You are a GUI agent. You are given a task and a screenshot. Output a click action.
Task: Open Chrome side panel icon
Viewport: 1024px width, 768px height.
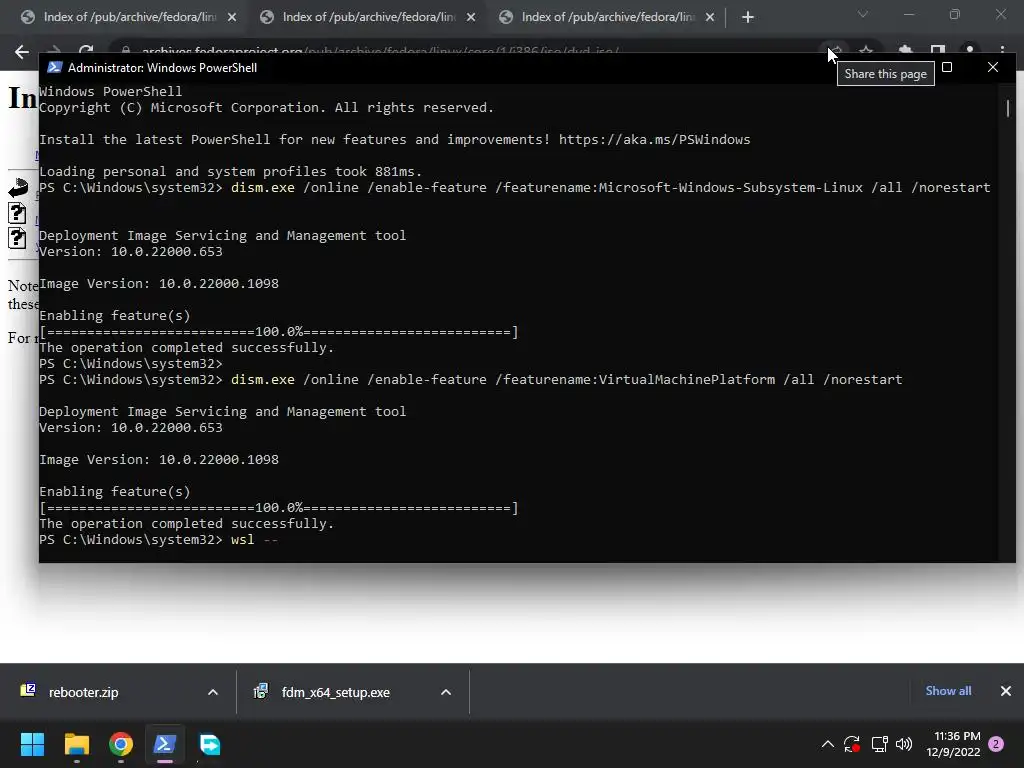pos(938,50)
